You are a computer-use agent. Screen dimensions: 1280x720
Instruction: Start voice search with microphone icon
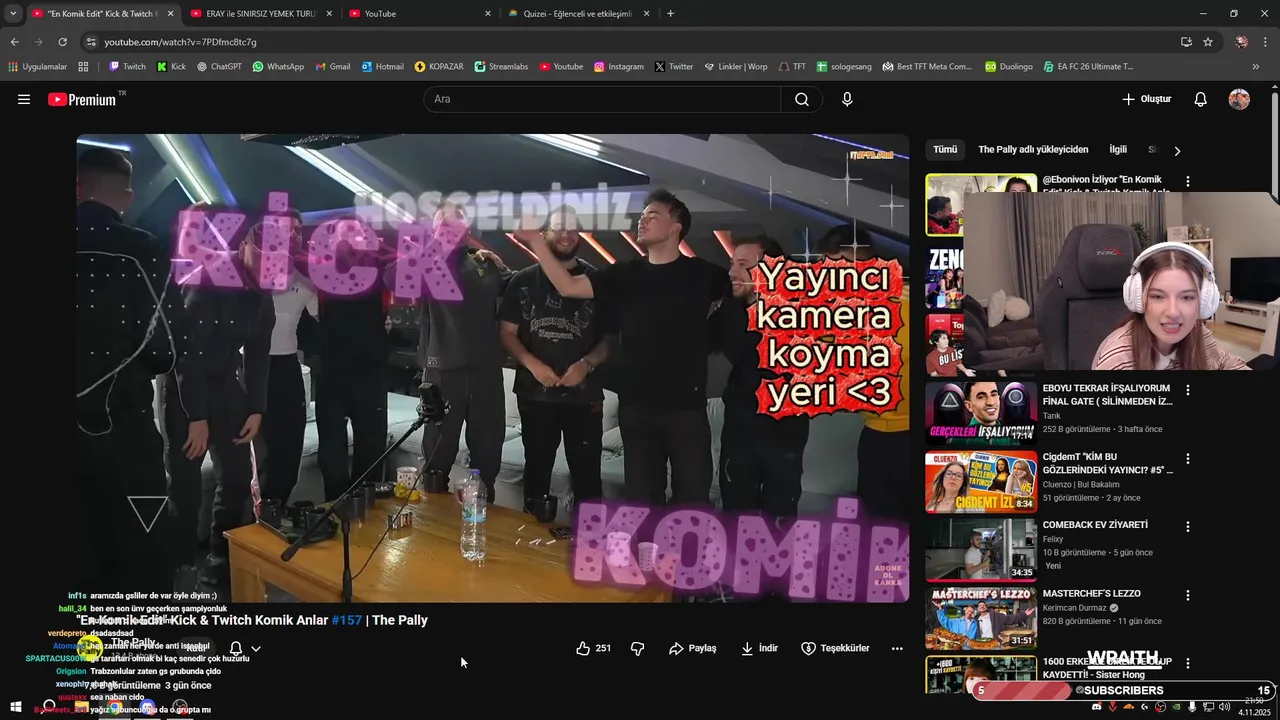point(847,99)
